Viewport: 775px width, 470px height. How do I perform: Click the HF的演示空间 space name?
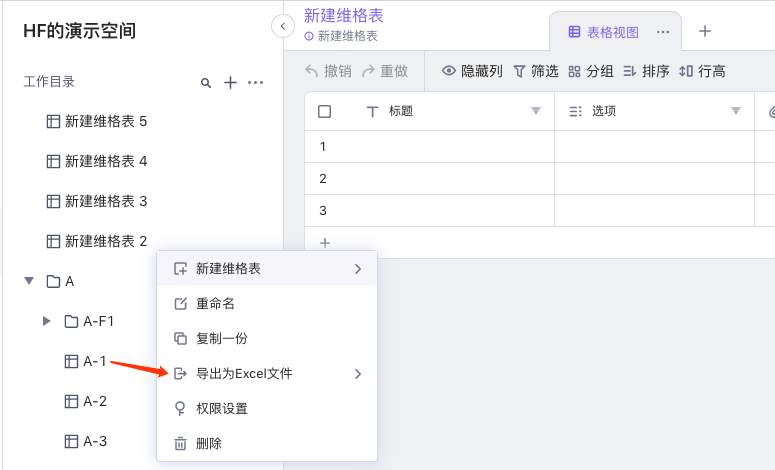pos(80,31)
